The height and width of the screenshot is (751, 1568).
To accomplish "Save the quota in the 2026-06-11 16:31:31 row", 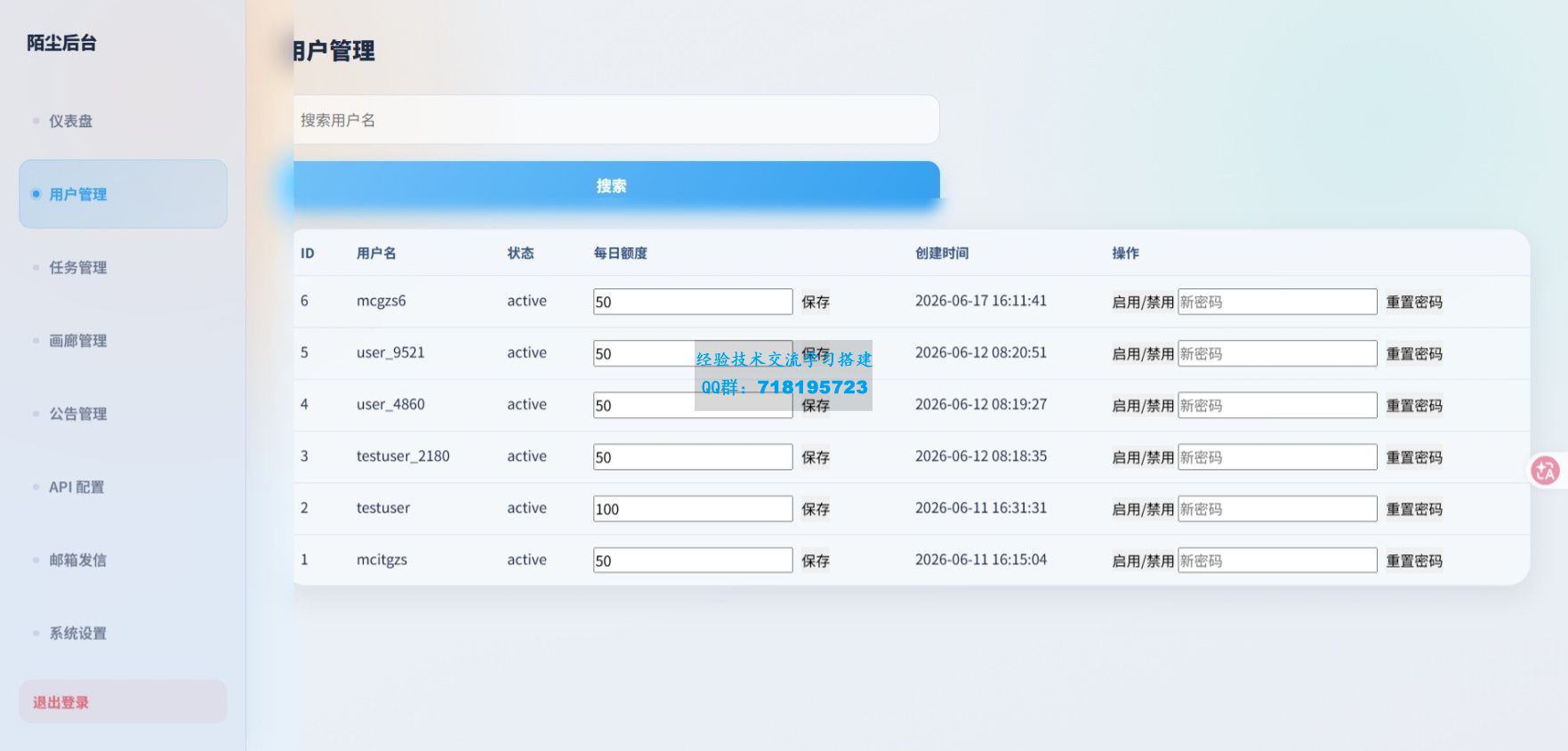I will click(816, 509).
